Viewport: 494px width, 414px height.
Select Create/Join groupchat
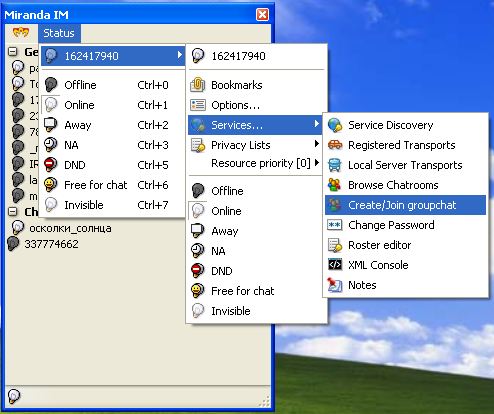pyautogui.click(x=405, y=205)
